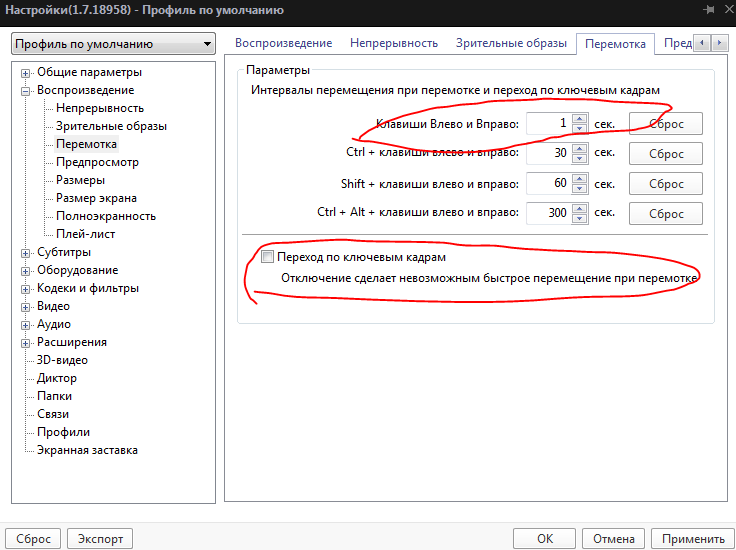Screen dimensions: 736x550
Task: Decrease the Ctrl + клавиши seconds value
Action: pyautogui.click(x=579, y=159)
